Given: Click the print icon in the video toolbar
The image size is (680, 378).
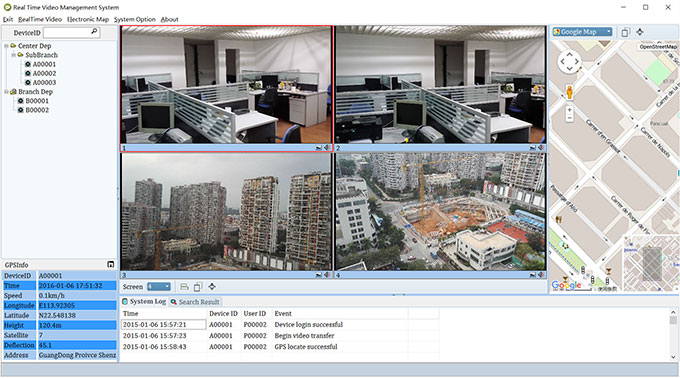Looking at the screenshot, I should (x=184, y=287).
